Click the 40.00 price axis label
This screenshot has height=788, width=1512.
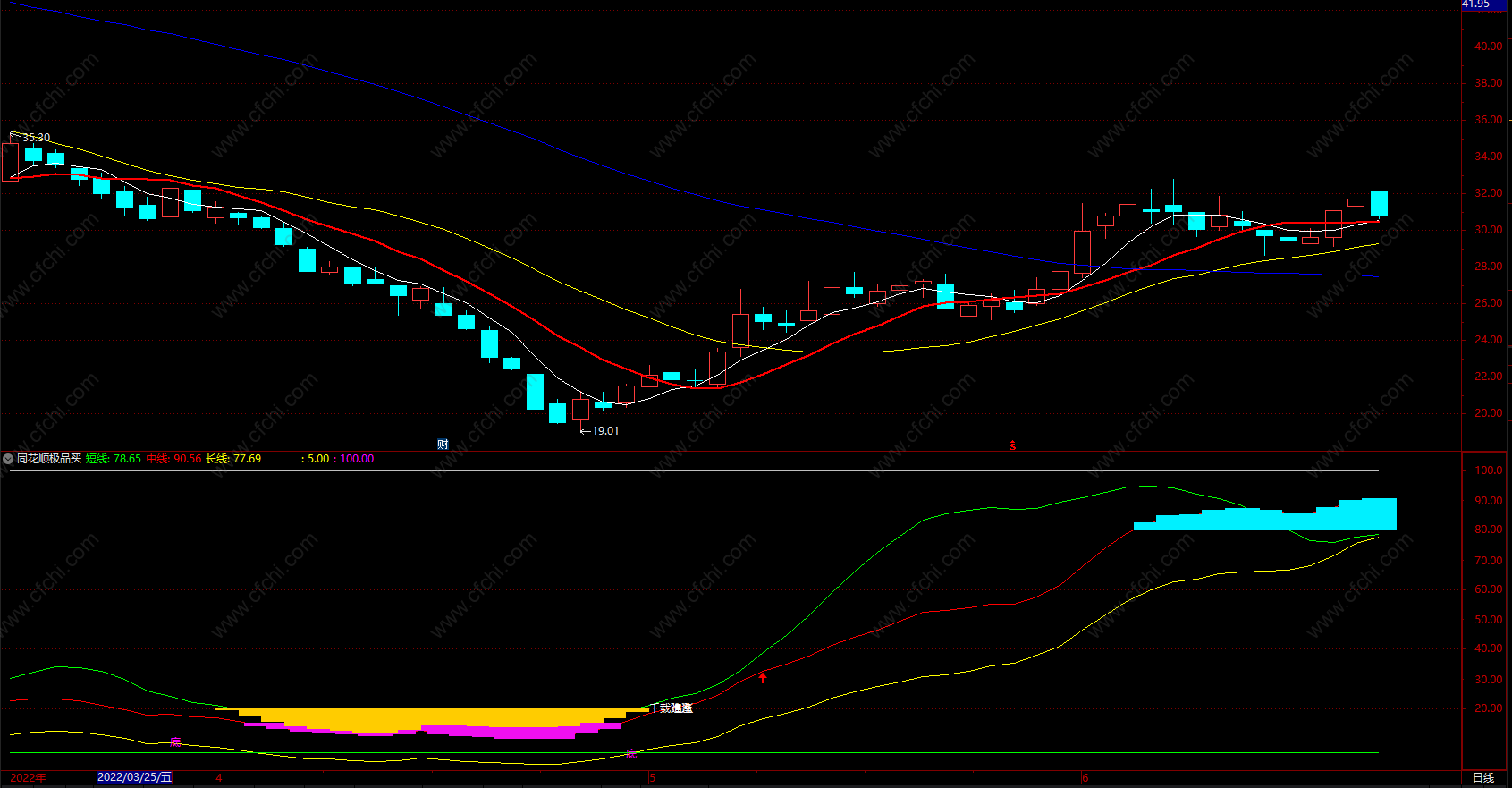1489,47
